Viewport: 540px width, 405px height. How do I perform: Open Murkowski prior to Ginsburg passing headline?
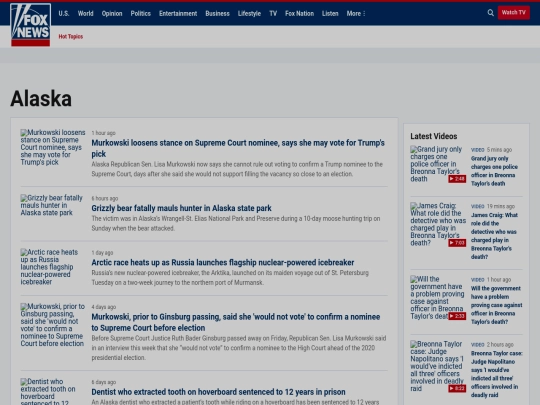236,322
